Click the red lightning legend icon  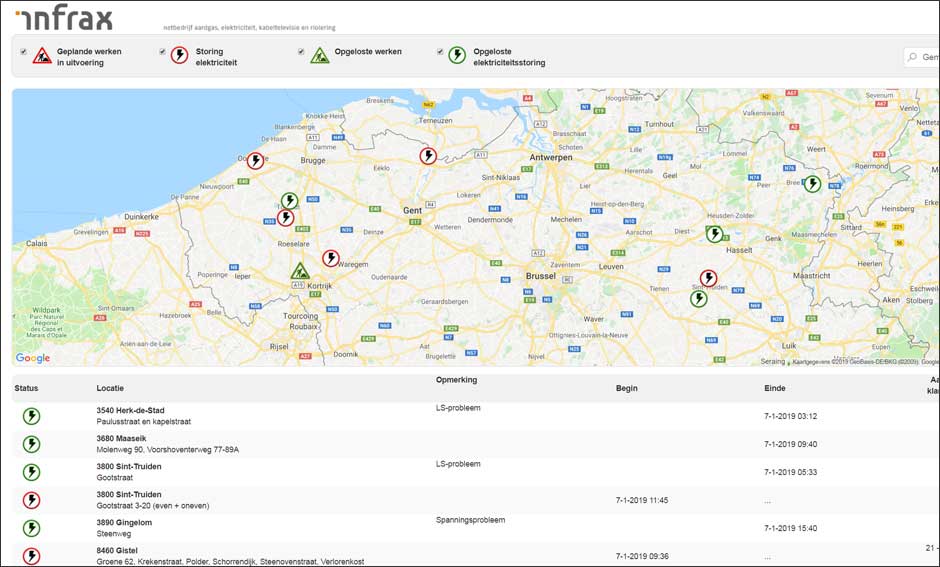point(179,55)
